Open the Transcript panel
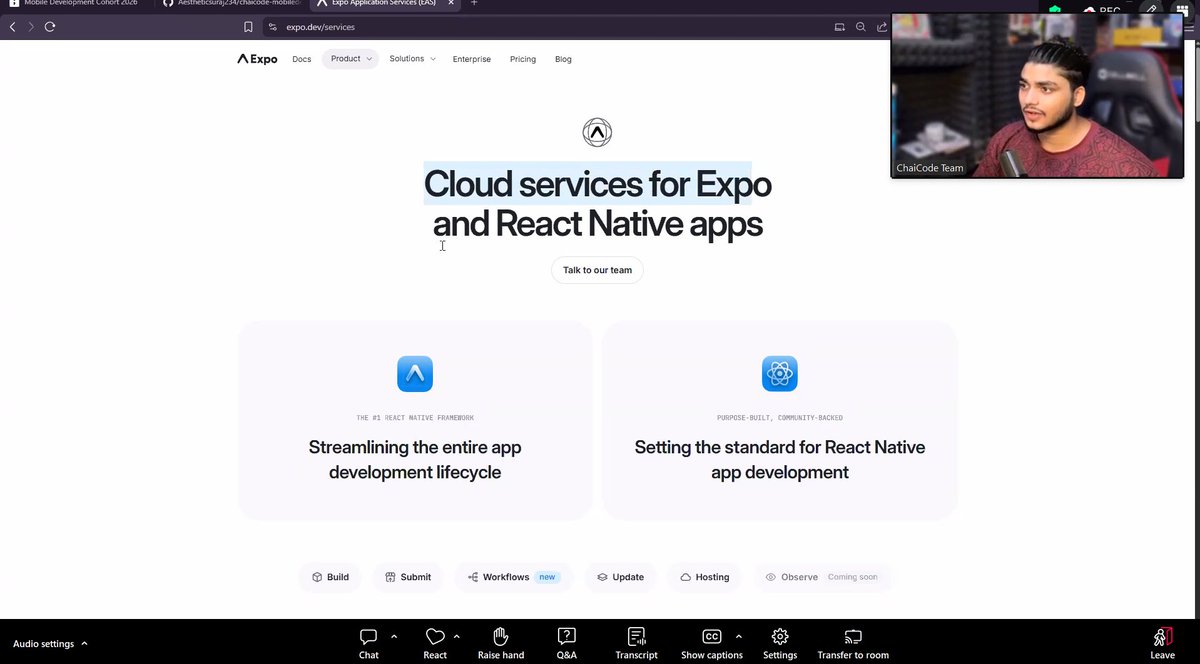This screenshot has width=1200, height=664. click(x=637, y=643)
